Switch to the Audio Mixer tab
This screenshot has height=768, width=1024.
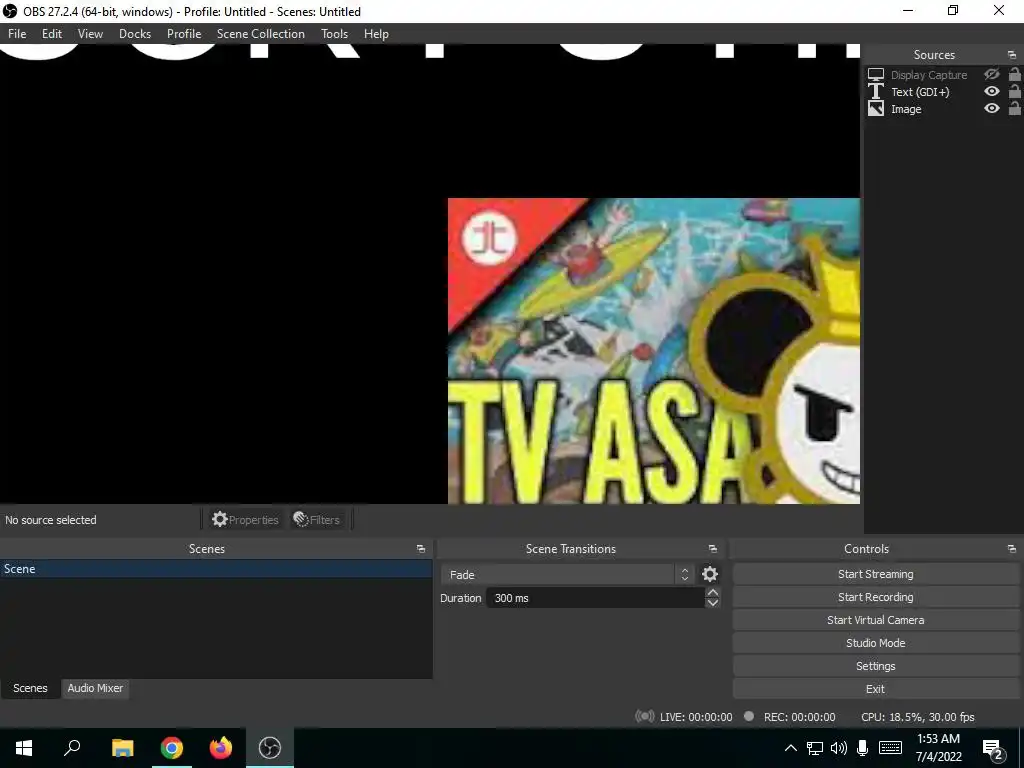(x=95, y=688)
